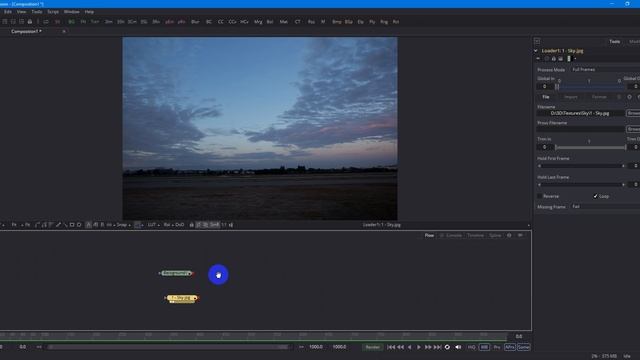This screenshot has width=640, height=360.
Task: Open the RoI menu in viewer toolbar
Action: (168, 225)
